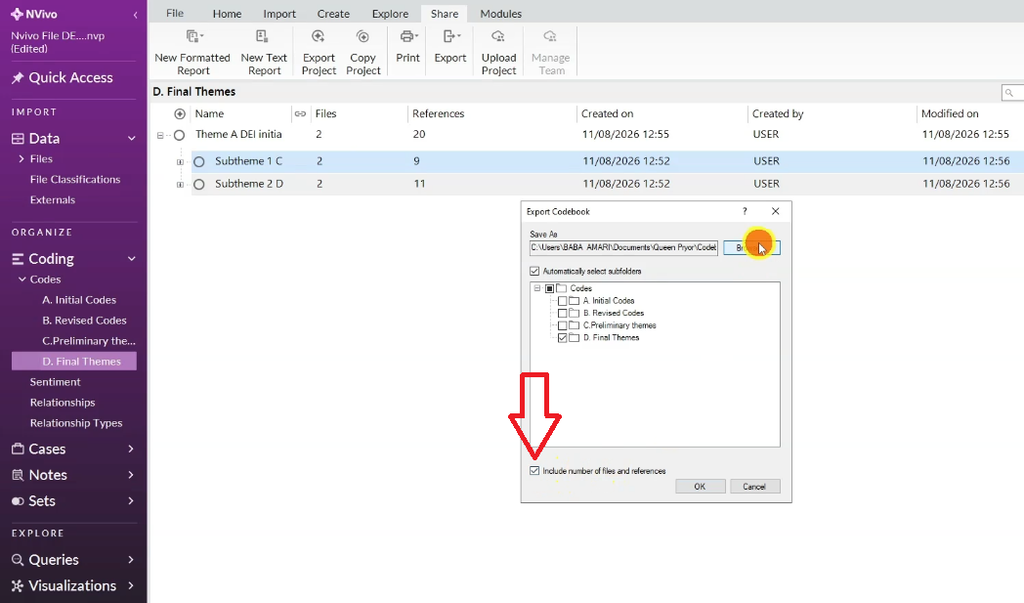The height and width of the screenshot is (603, 1024).
Task: Open Relationships in sidebar
Action: [x=62, y=402]
